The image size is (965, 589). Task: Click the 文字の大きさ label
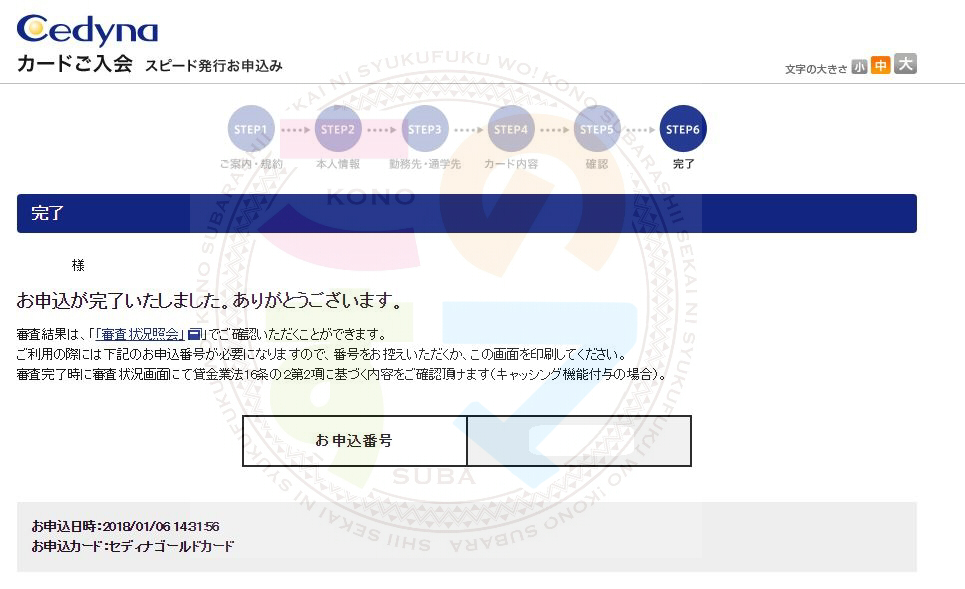point(816,69)
